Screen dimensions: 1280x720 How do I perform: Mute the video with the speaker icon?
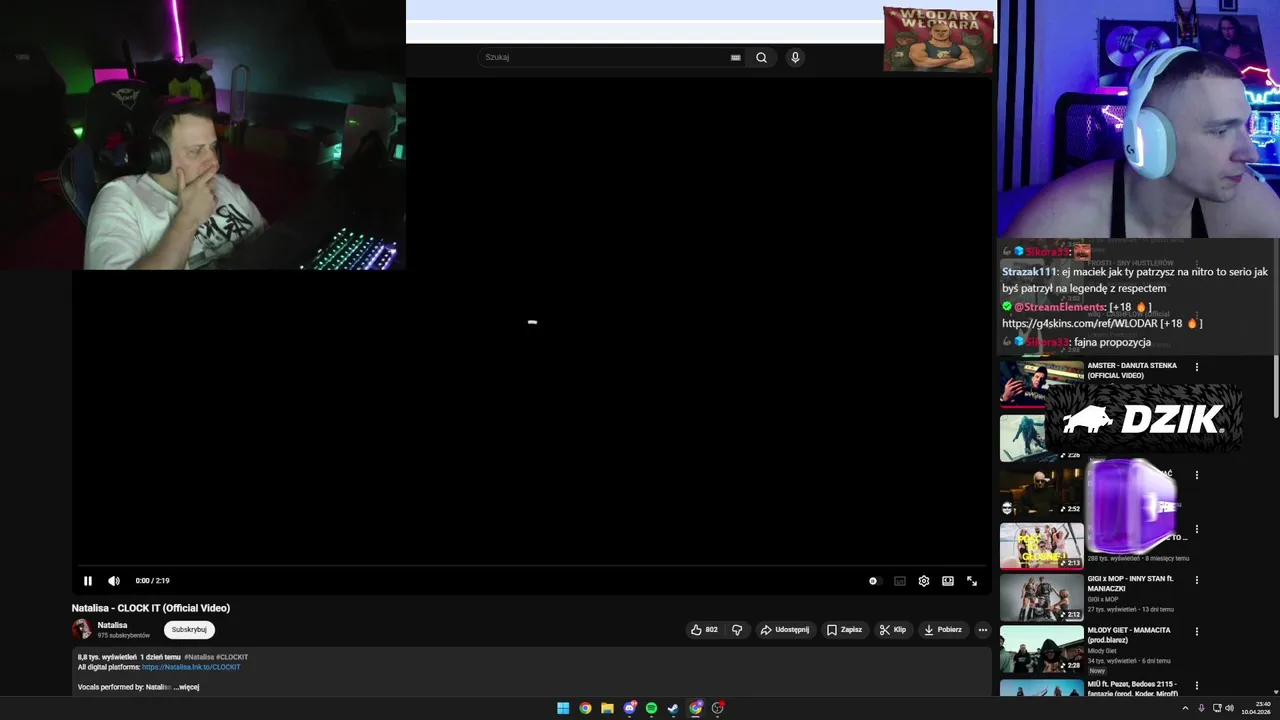pos(114,581)
